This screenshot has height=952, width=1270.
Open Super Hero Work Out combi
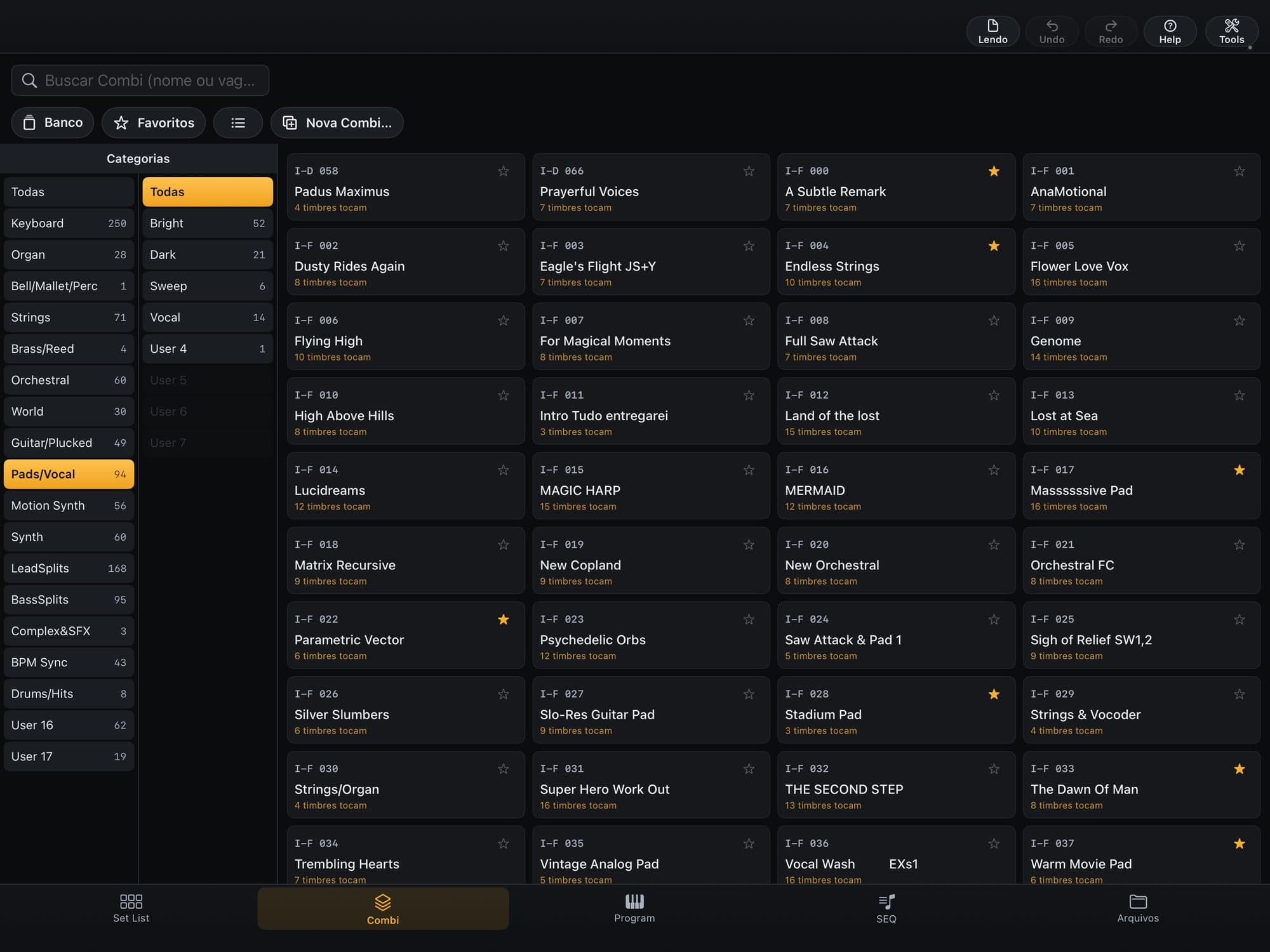point(651,784)
